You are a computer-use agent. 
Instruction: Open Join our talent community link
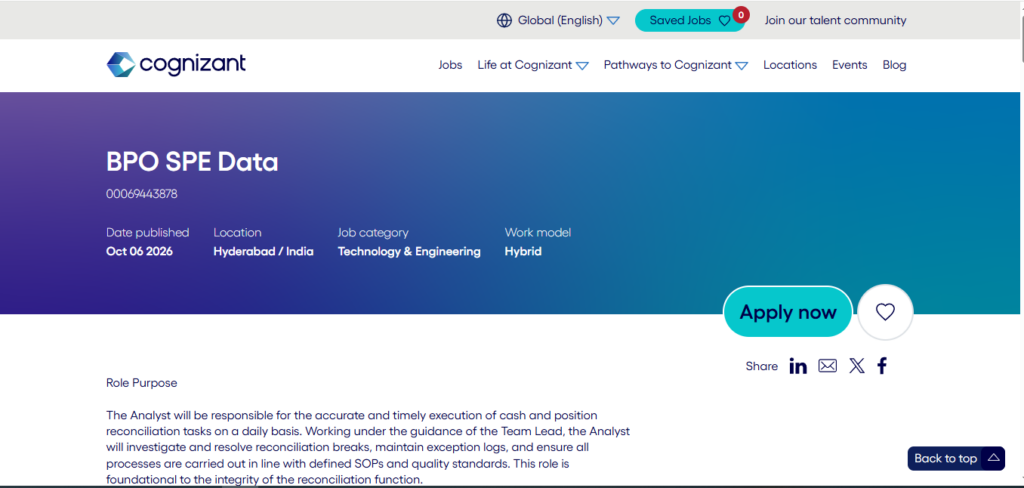coord(835,20)
